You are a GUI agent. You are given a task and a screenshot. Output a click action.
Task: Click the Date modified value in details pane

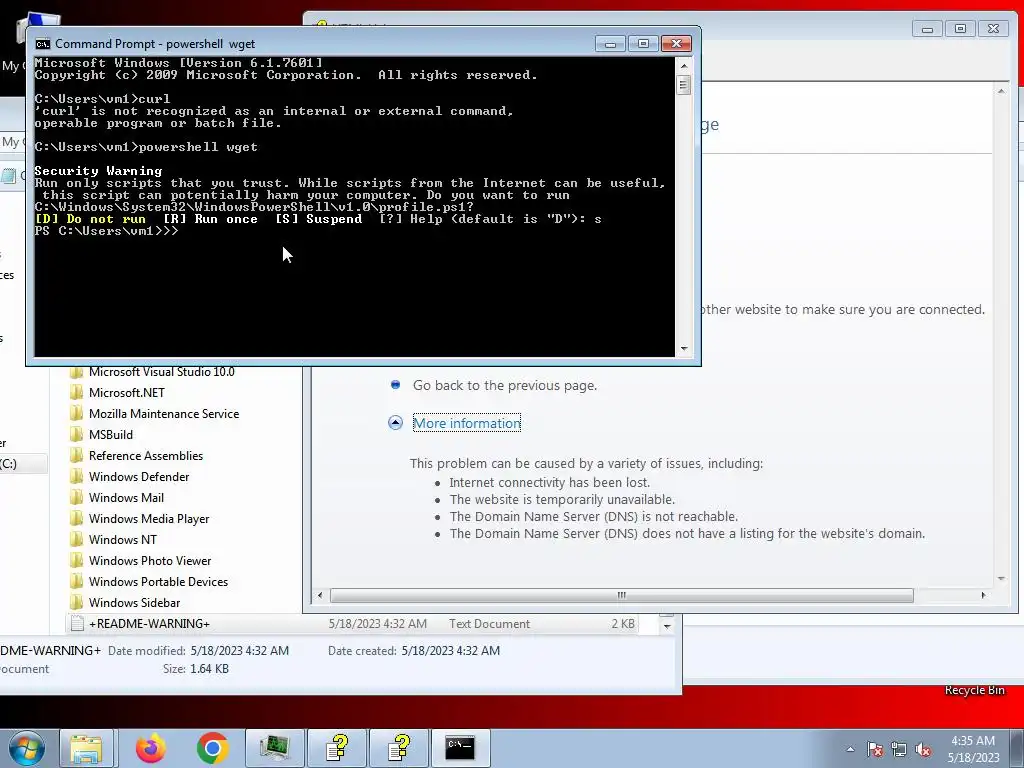click(240, 650)
